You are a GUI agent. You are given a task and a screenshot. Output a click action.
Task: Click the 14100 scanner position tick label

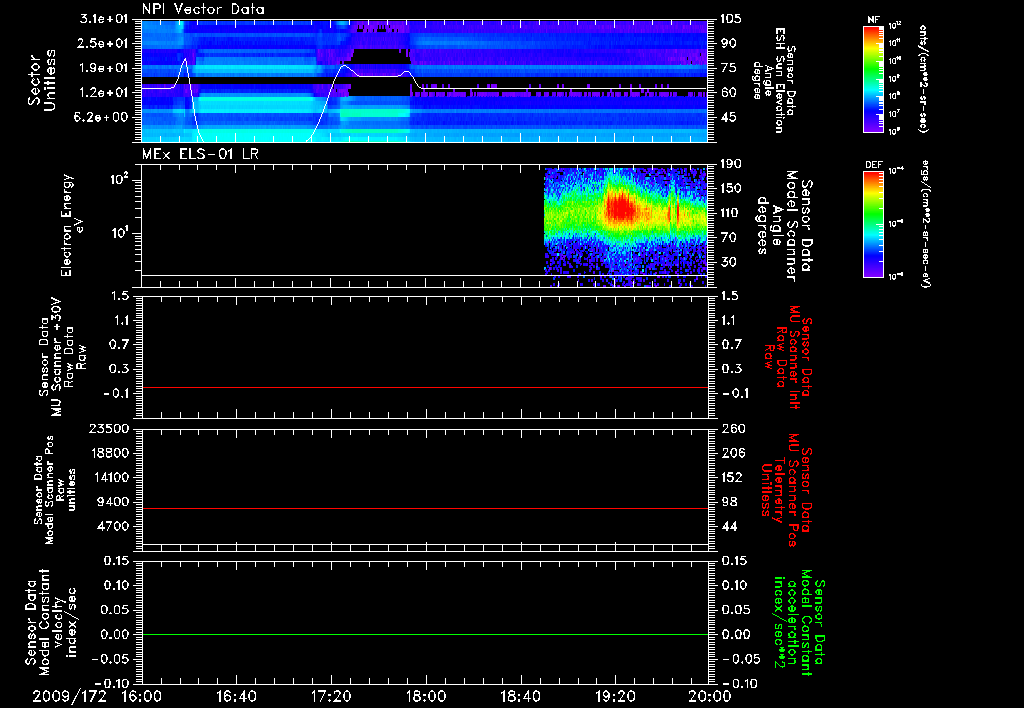click(x=108, y=477)
